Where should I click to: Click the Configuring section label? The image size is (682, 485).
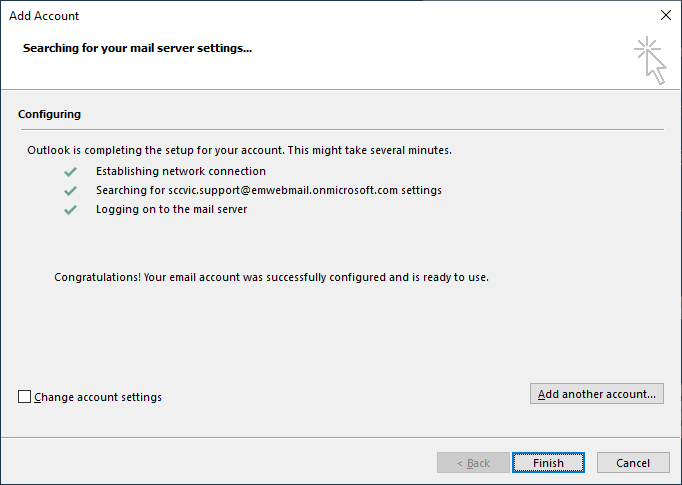(x=49, y=115)
